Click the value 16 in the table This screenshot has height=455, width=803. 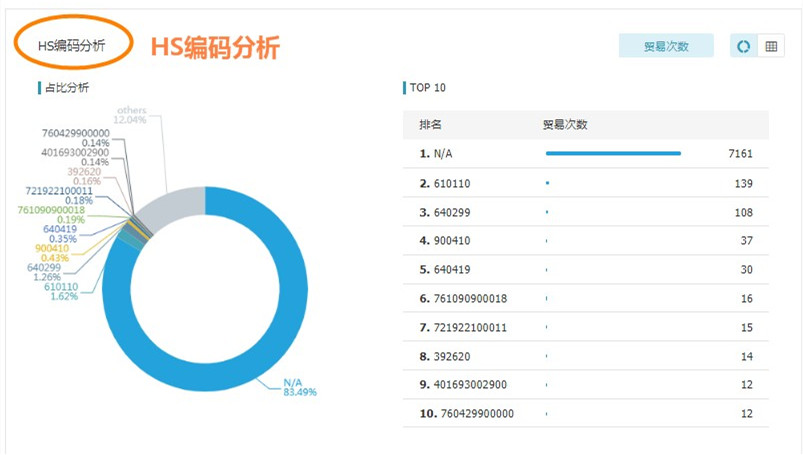pyautogui.click(x=747, y=299)
